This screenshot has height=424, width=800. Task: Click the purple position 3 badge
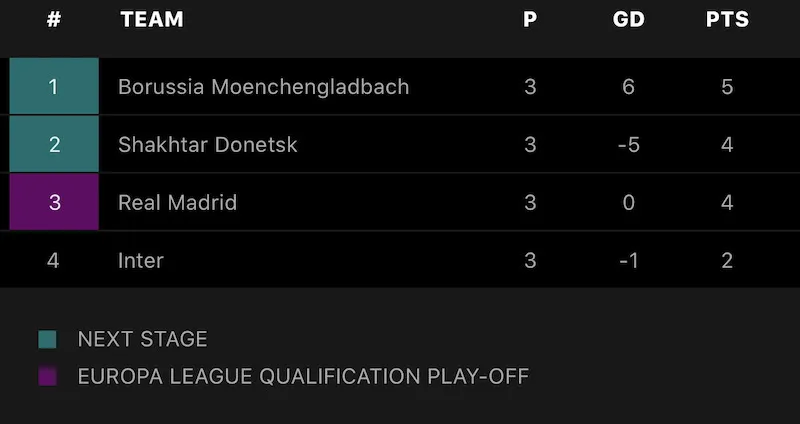tap(54, 203)
